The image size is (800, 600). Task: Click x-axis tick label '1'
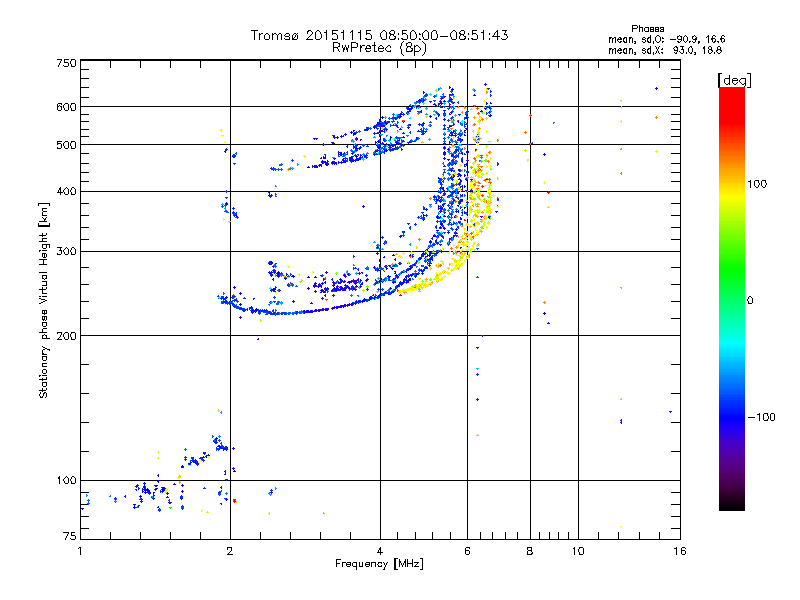(x=80, y=551)
